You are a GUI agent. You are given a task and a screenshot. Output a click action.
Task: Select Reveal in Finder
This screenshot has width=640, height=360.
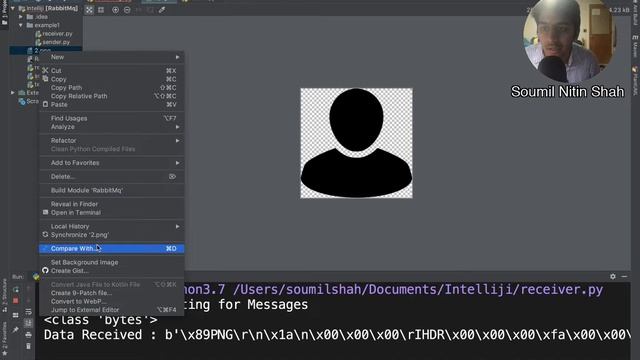point(111,204)
